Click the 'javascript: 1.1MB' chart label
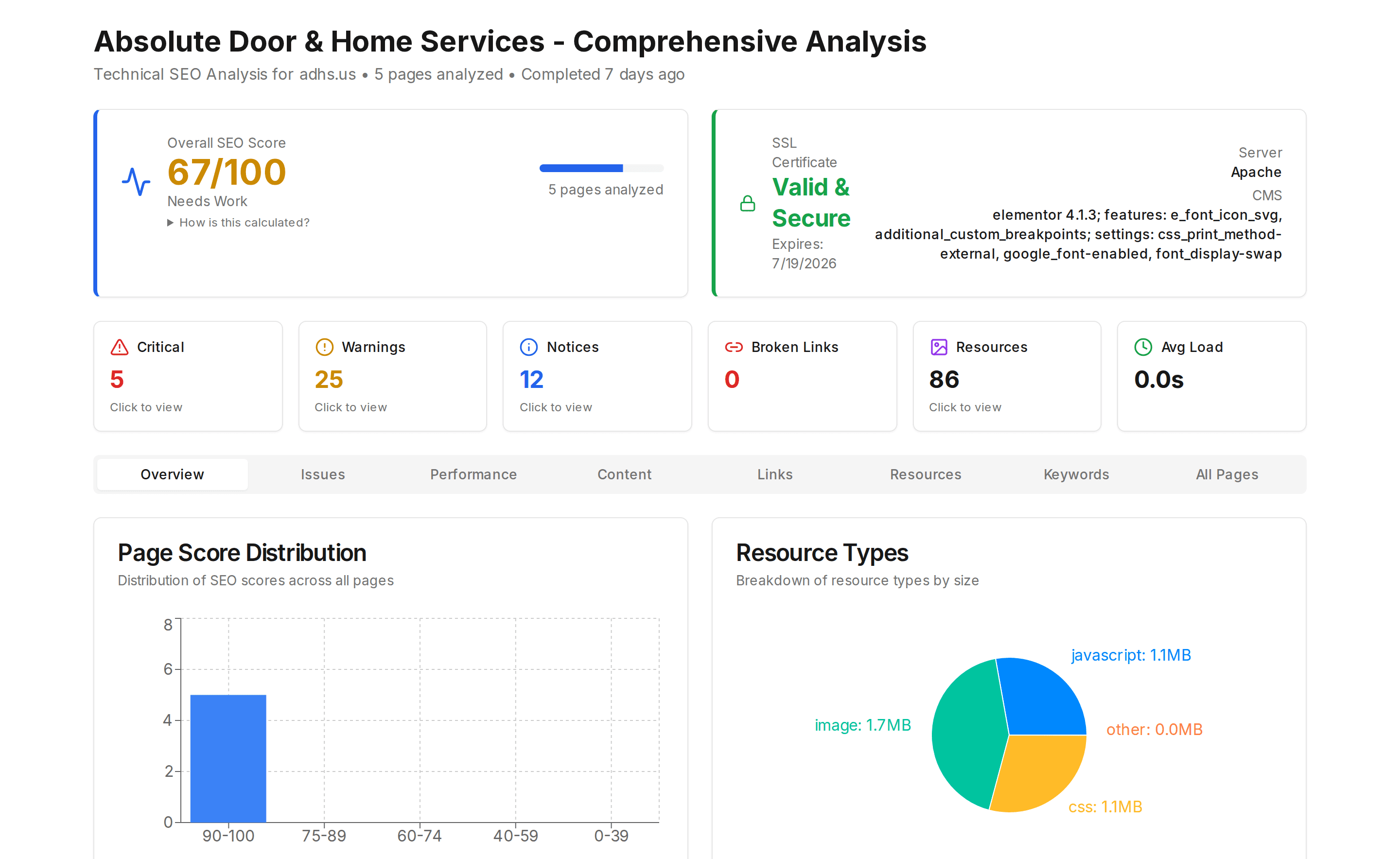This screenshot has height=859, width=1400. (x=1131, y=655)
